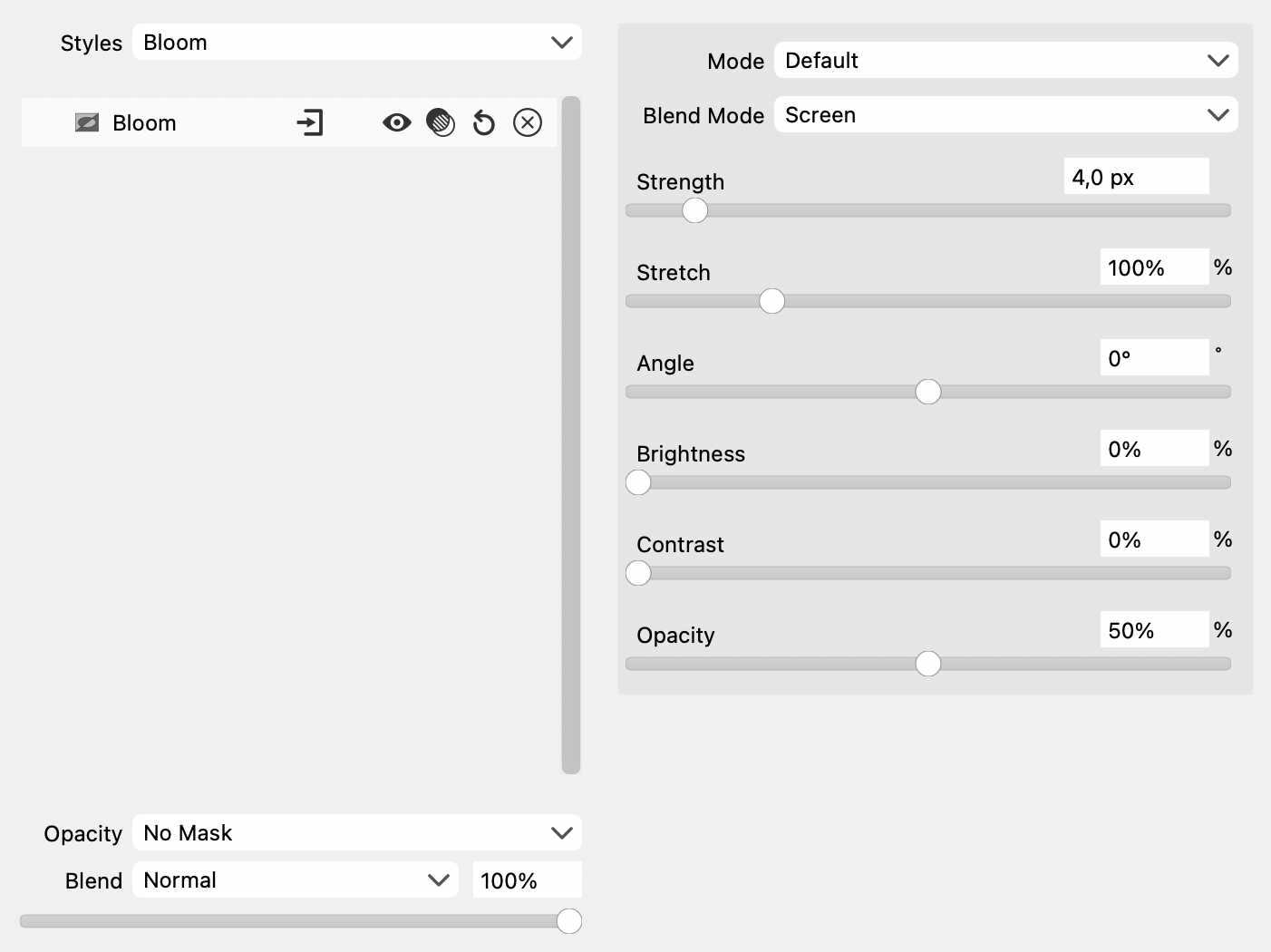Open the Opacity No Mask dropdown
This screenshot has width=1271, height=952.
click(x=357, y=833)
